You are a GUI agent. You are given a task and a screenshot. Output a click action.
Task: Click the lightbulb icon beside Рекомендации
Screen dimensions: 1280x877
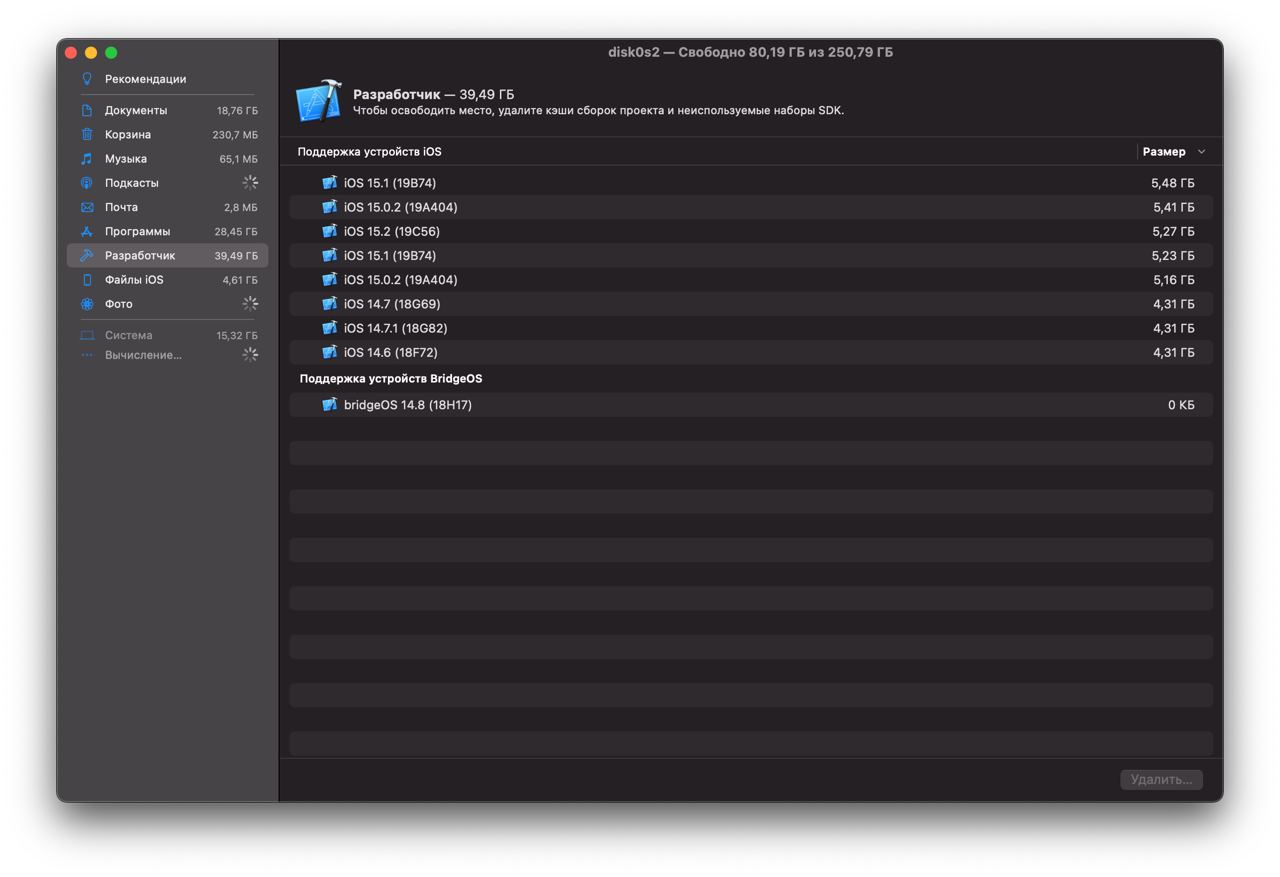(87, 79)
